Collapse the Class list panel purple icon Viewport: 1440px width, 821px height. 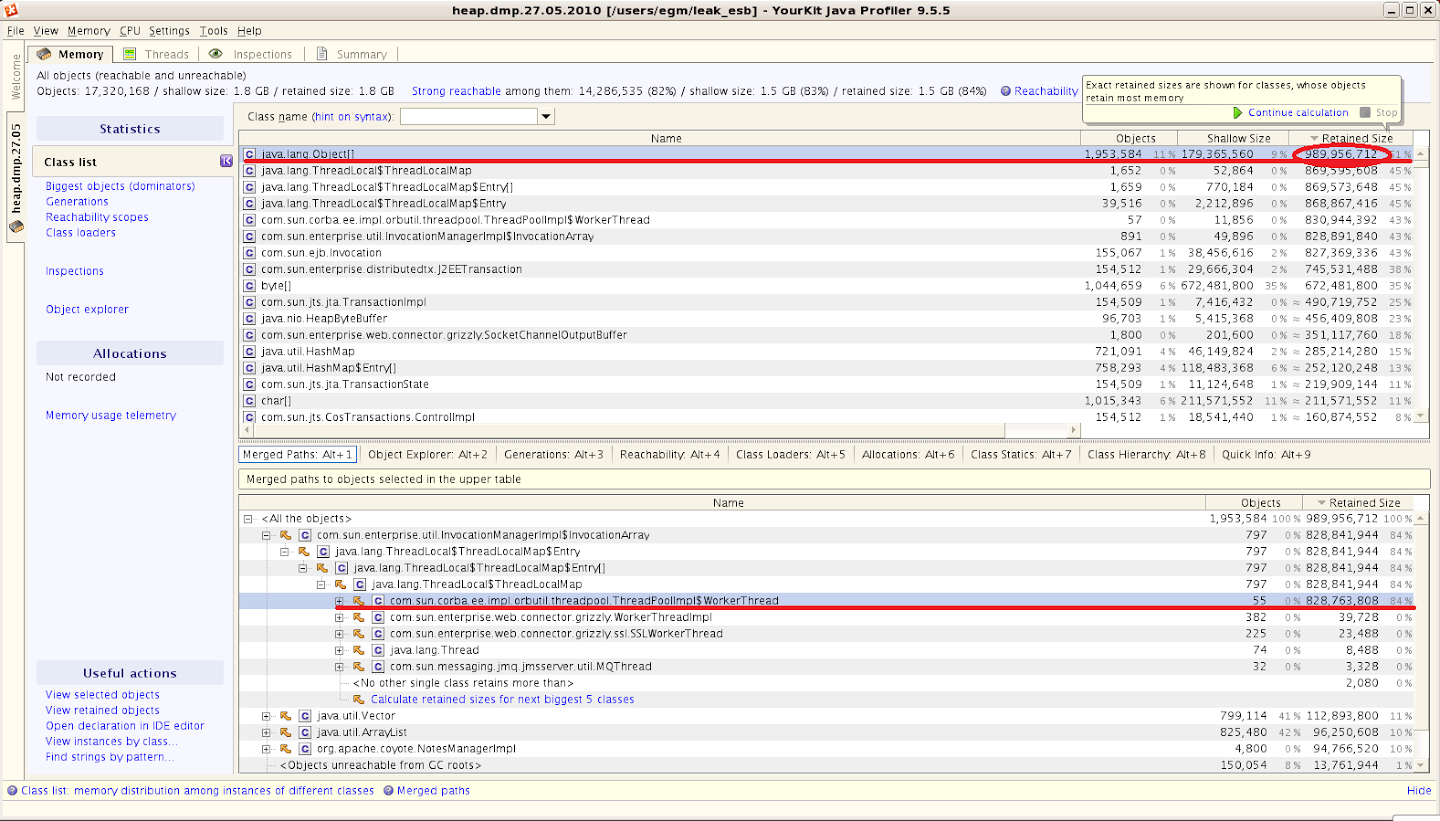pos(226,162)
